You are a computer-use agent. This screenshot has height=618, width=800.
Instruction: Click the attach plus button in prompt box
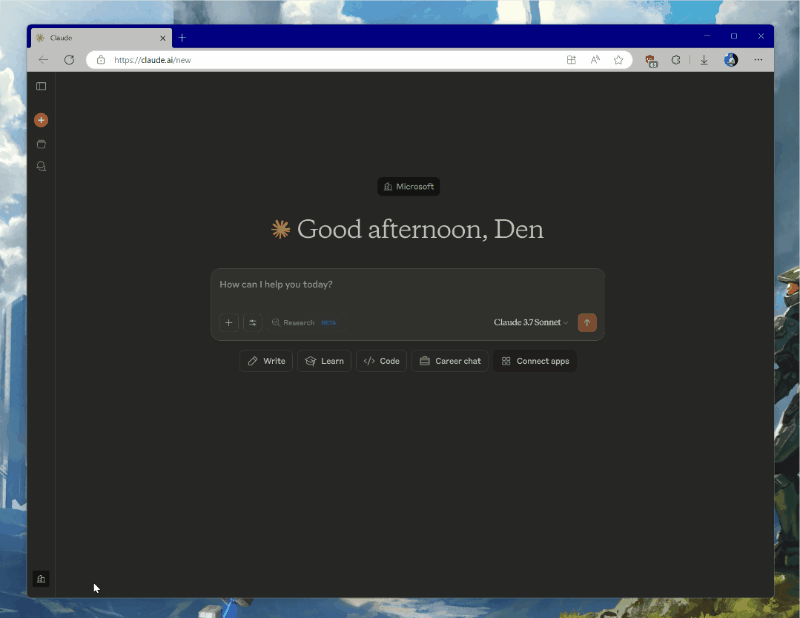[229, 323]
